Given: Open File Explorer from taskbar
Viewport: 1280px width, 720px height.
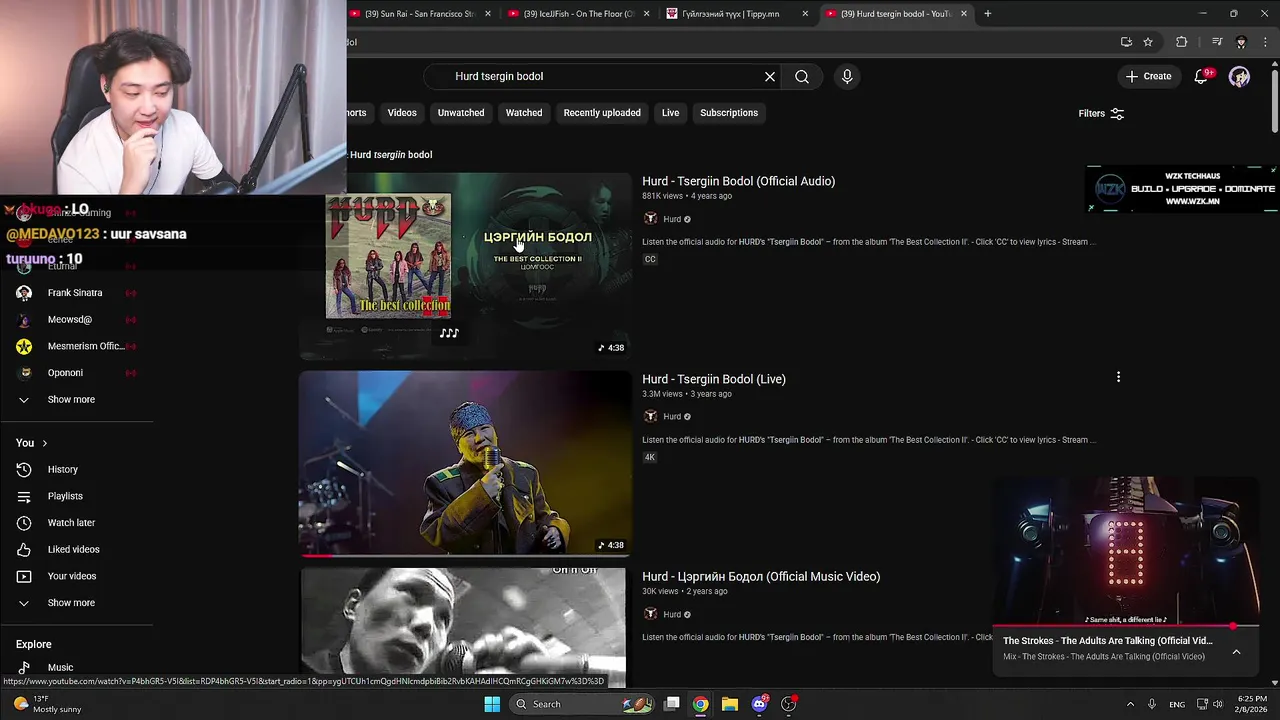Looking at the screenshot, I should 730,704.
